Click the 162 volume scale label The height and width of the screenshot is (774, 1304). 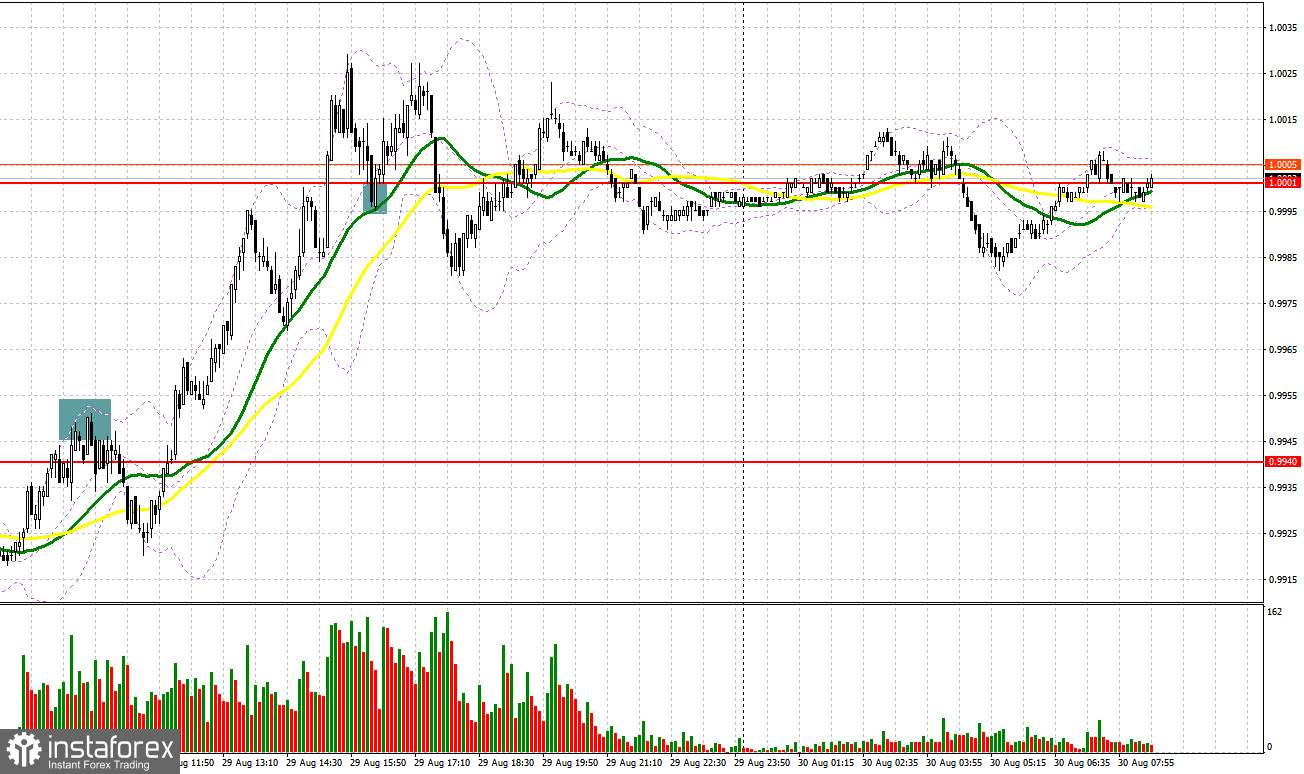click(1274, 611)
